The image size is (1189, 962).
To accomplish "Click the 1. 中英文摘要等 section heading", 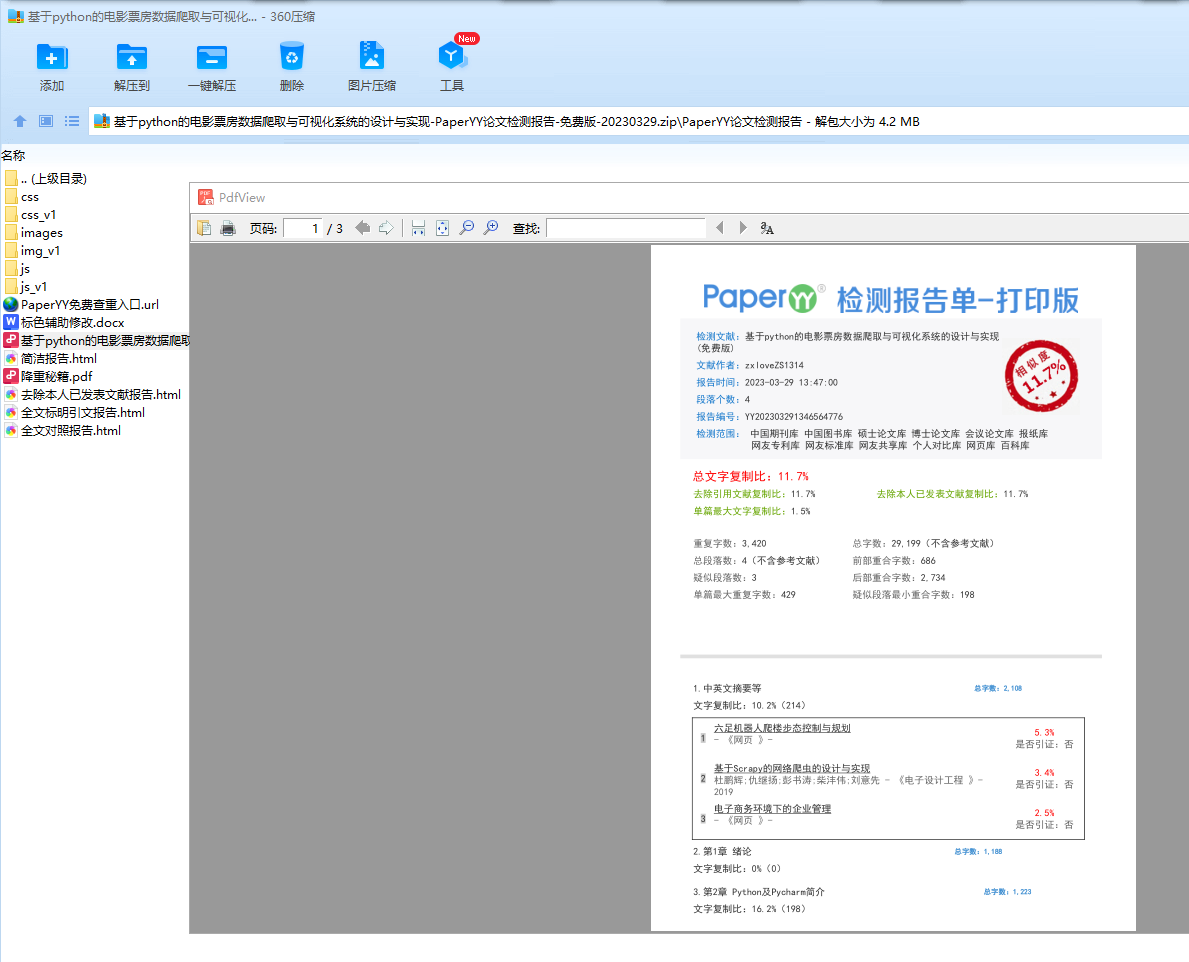I will coord(727,688).
